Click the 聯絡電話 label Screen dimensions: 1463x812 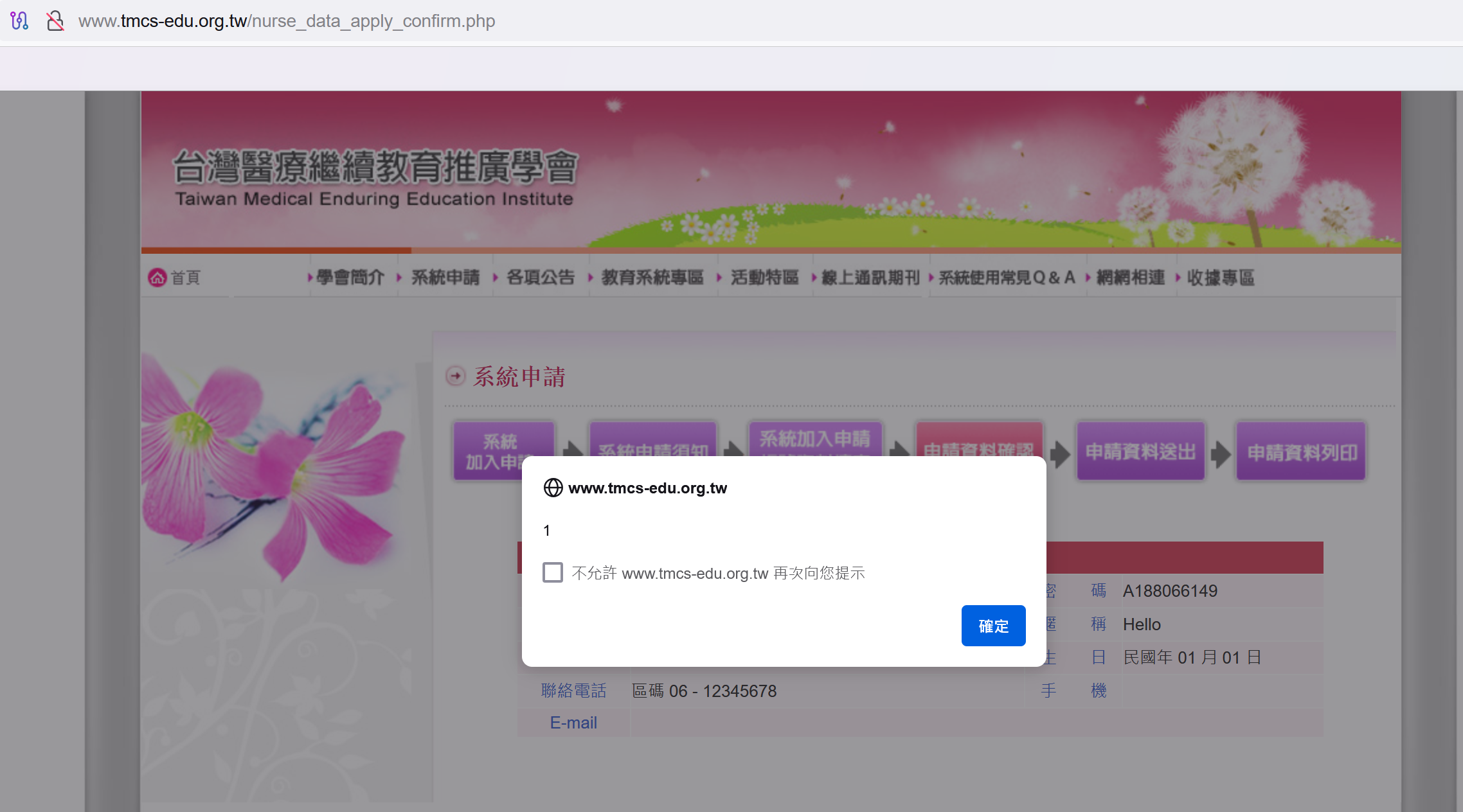coord(573,691)
